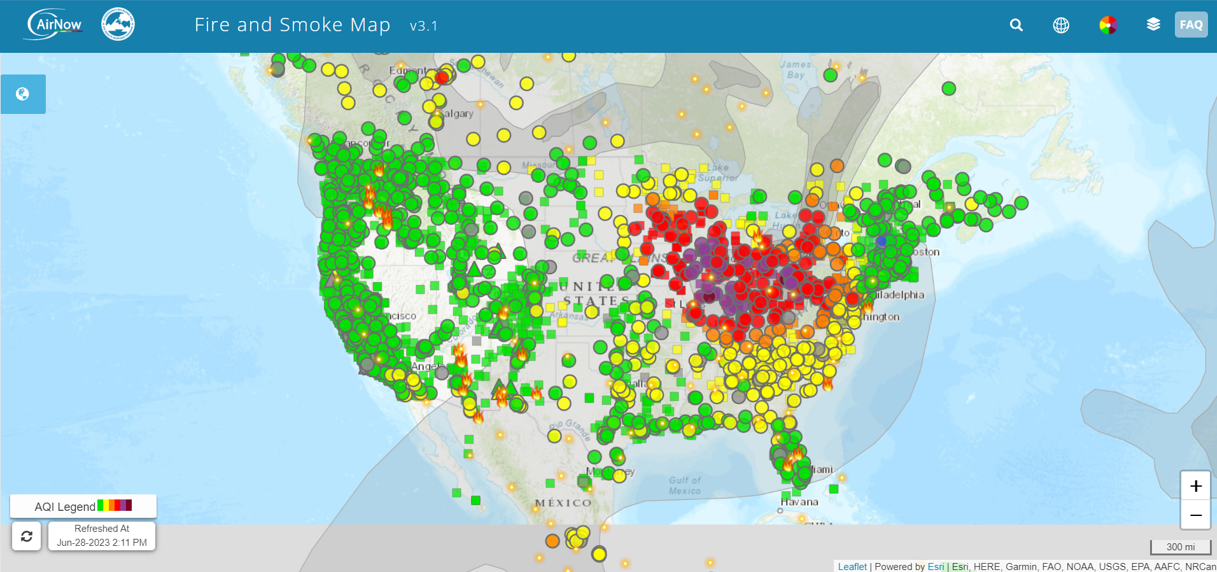Click the 300 mi scale bar
This screenshot has width=1217, height=572.
tap(1180, 547)
